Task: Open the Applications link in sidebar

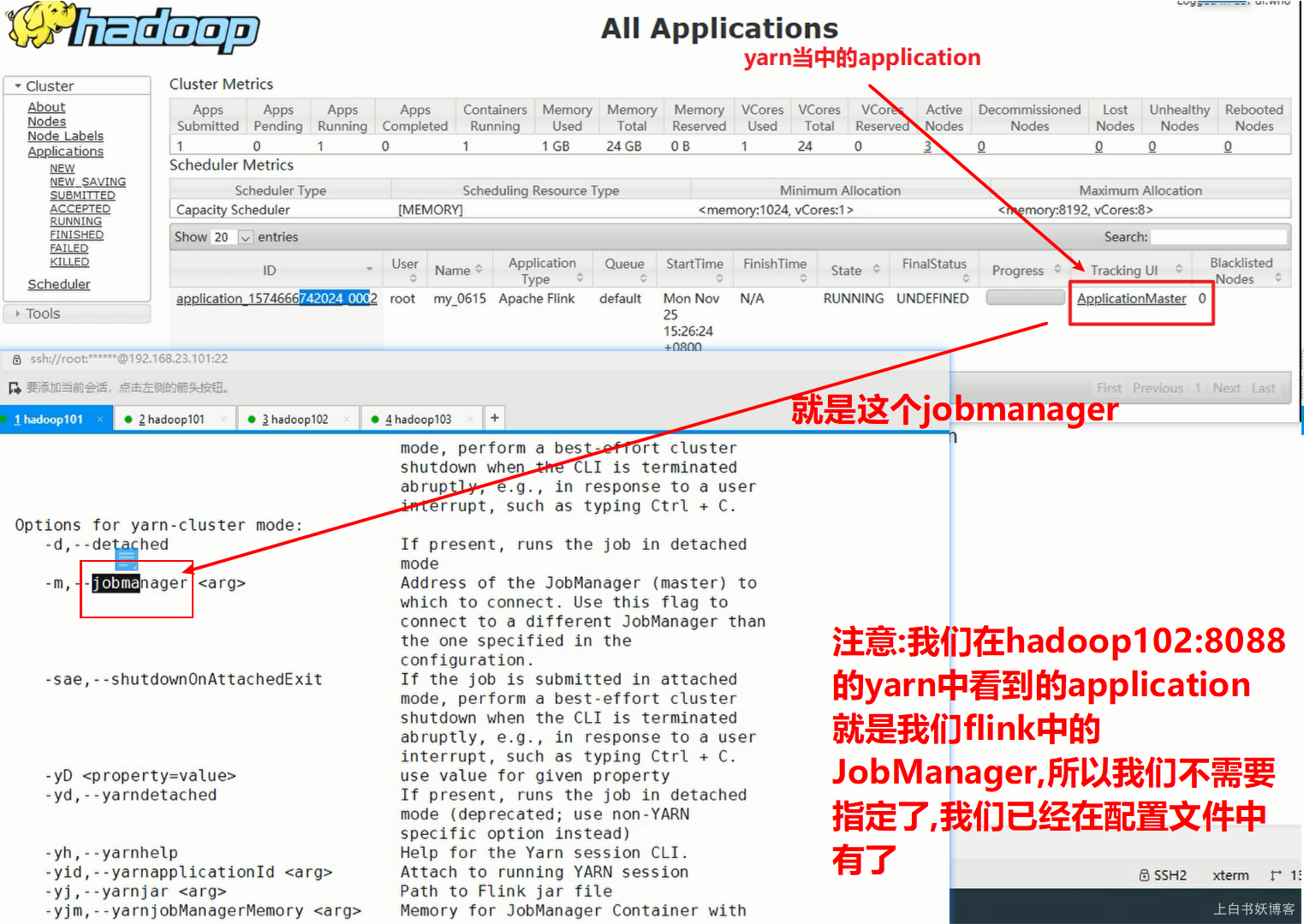Action: [65, 152]
